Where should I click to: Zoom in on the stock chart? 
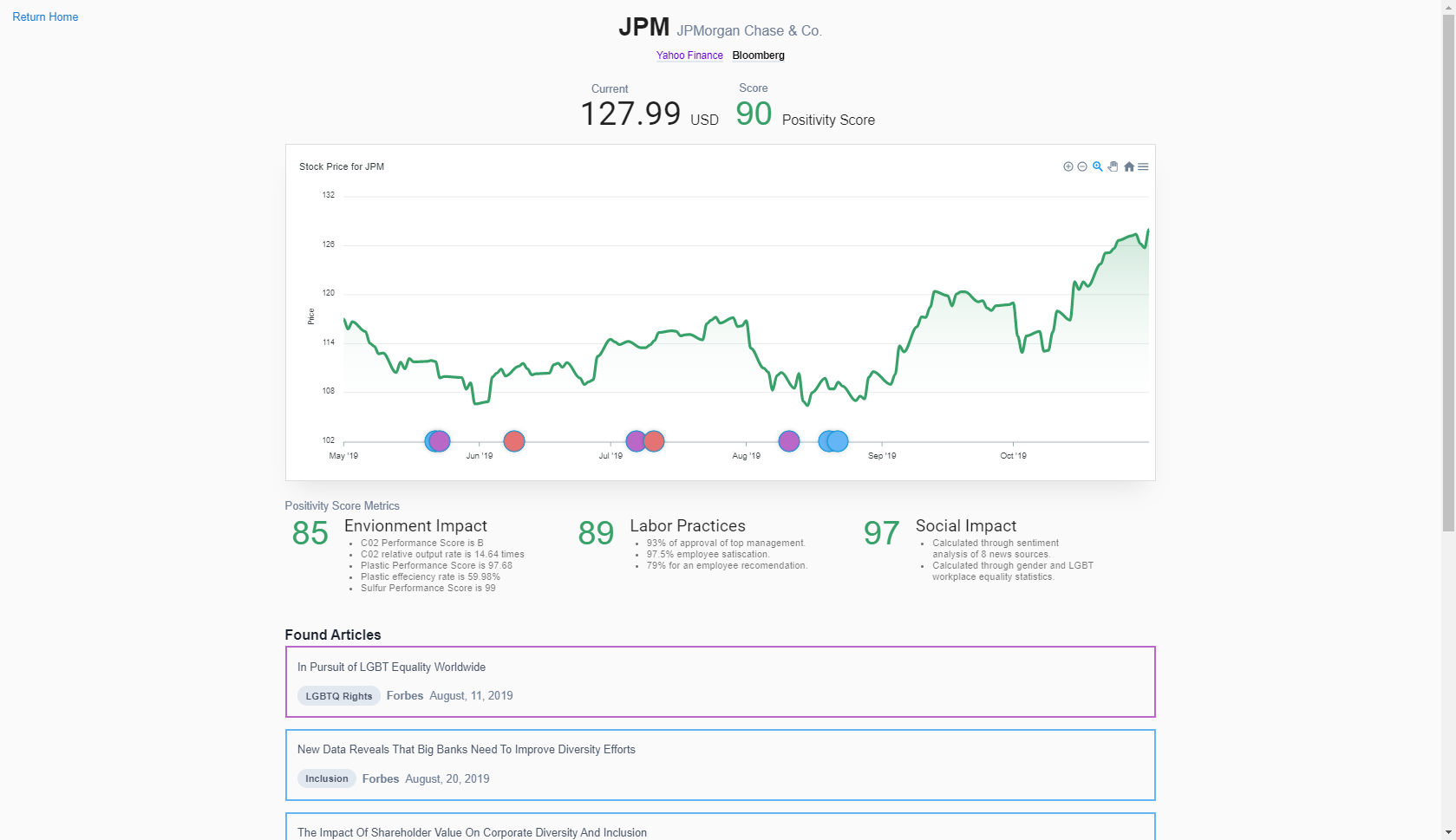1068,166
